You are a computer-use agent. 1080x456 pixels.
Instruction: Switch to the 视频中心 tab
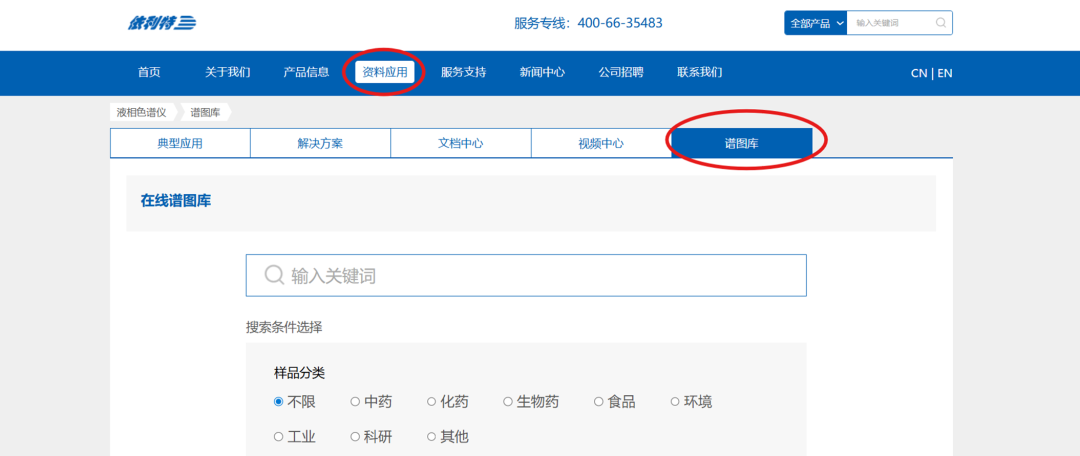[x=601, y=143]
